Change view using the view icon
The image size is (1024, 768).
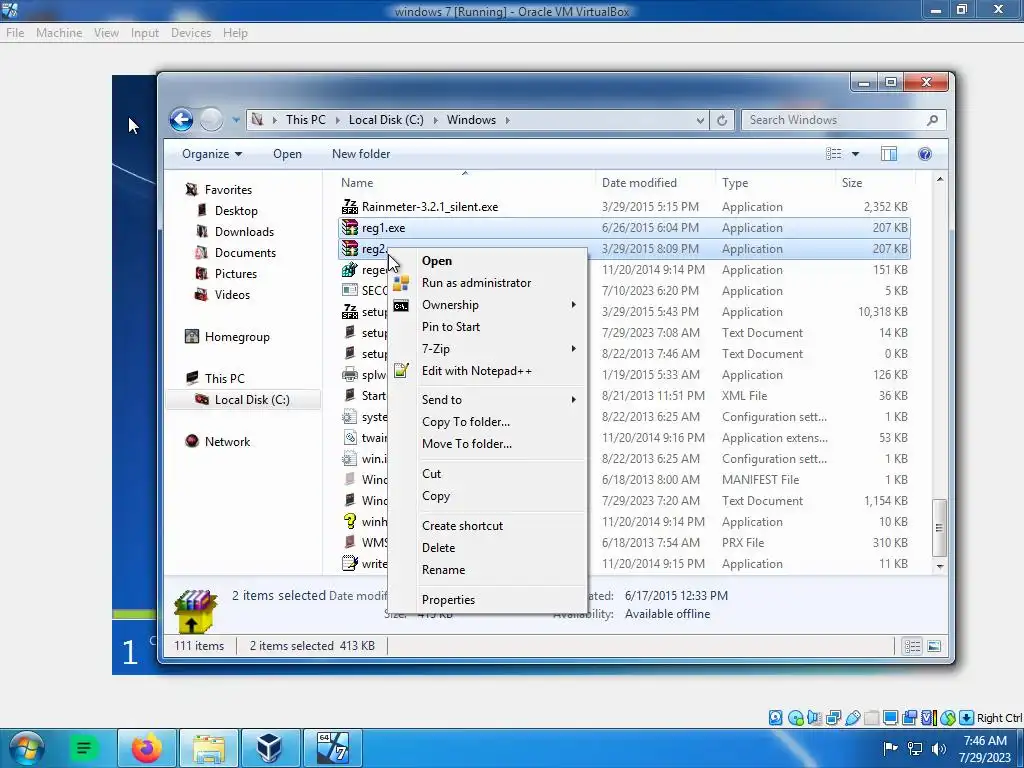click(833, 154)
